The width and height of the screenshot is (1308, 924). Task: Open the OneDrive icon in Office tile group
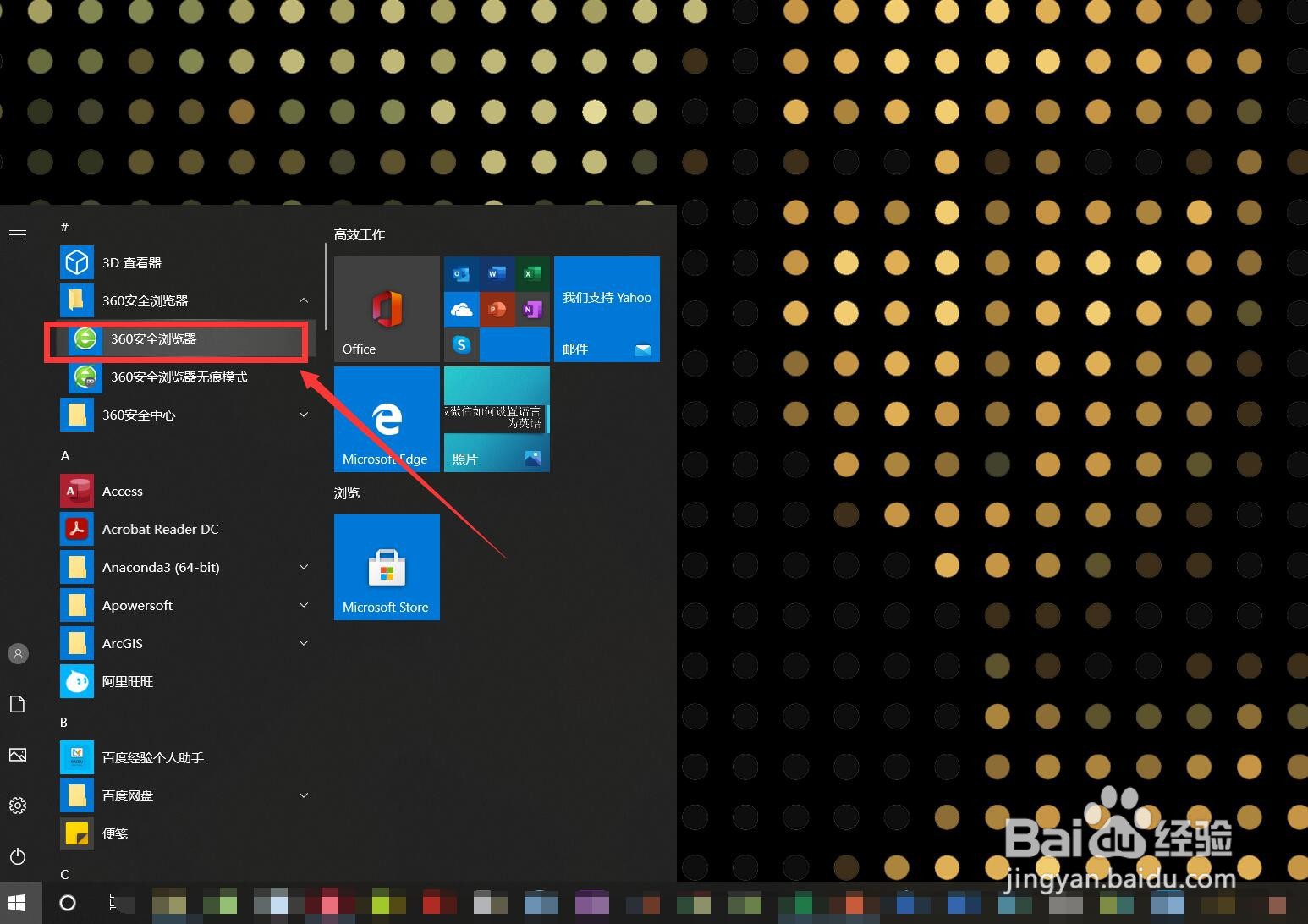click(461, 310)
